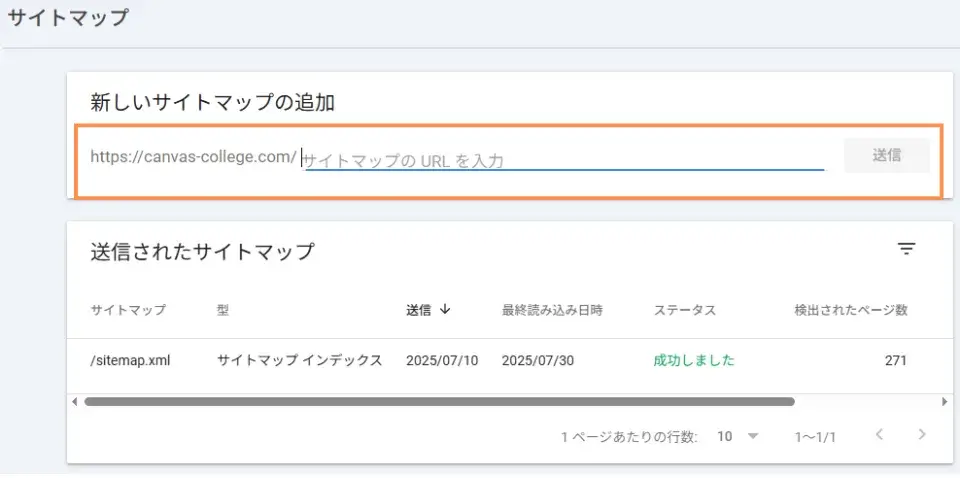Click the 検出されたページ数 column header
960x478 pixels.
point(851,310)
